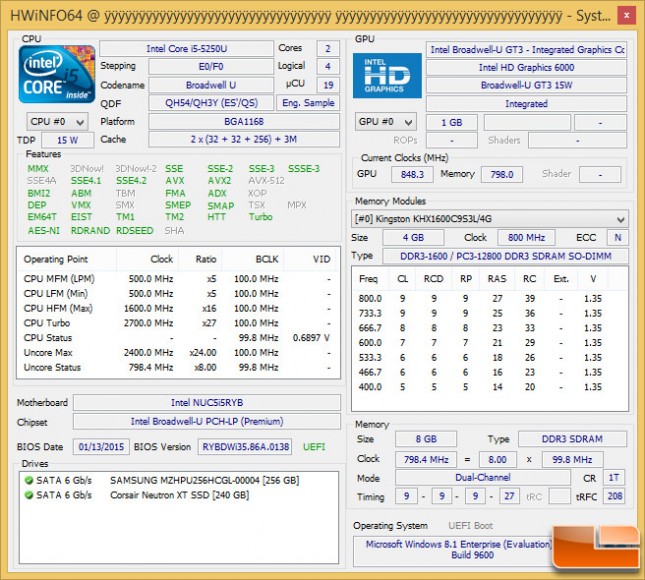Image resolution: width=645 pixels, height=580 pixels.
Task: Click the QH54/QH3Y (ES/QS) QDF value
Action: pos(211,103)
